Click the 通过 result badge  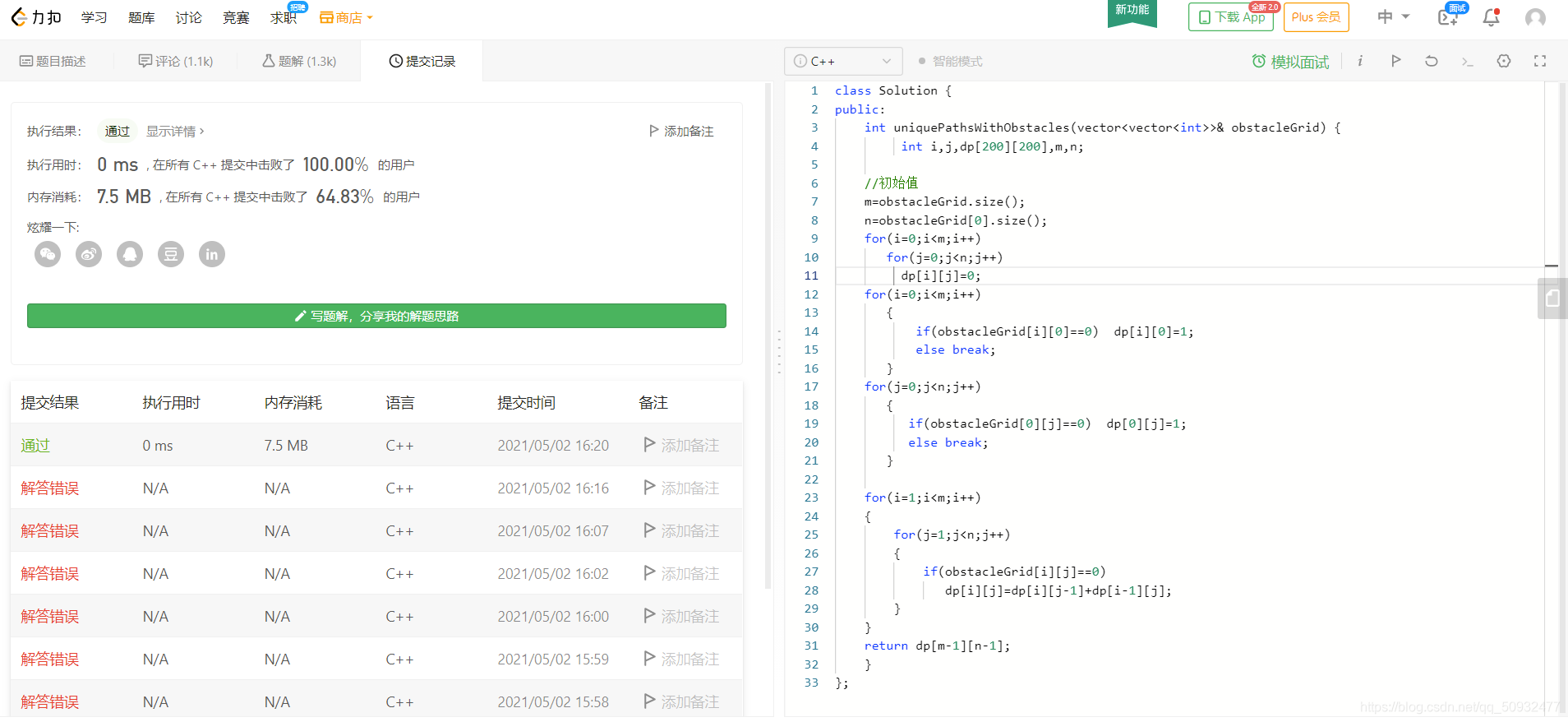point(118,131)
